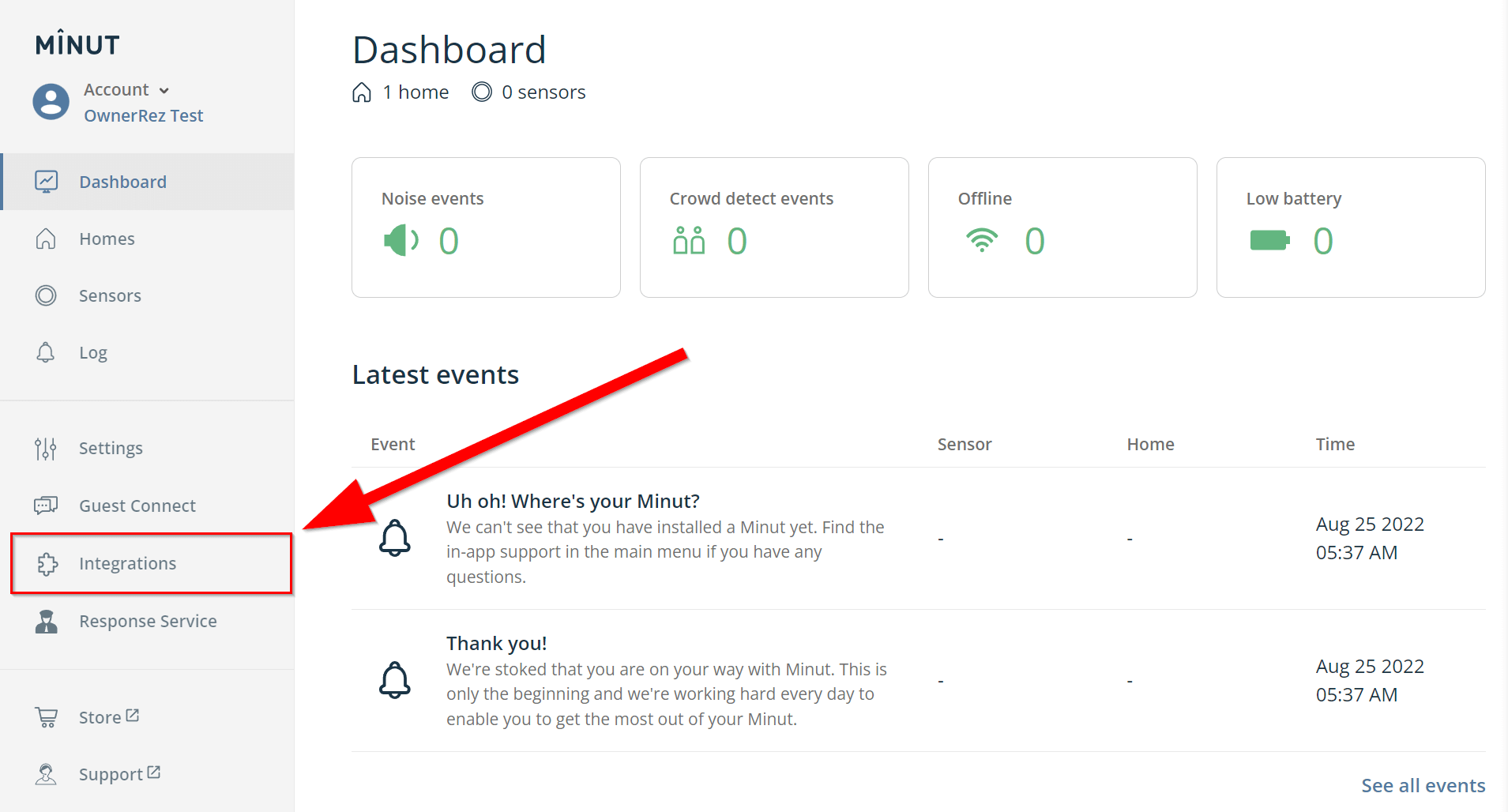
Task: Click time of the 'Uh oh!' event row
Action: [x=1370, y=538]
